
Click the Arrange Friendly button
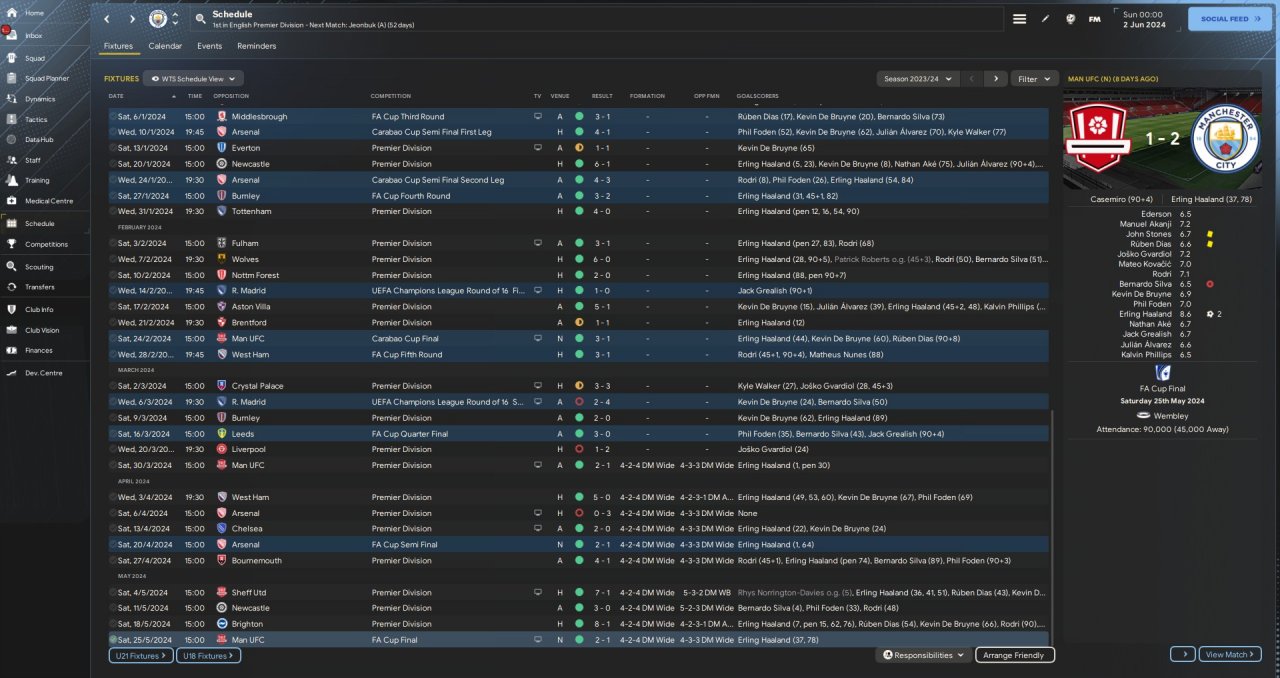[x=1013, y=655]
